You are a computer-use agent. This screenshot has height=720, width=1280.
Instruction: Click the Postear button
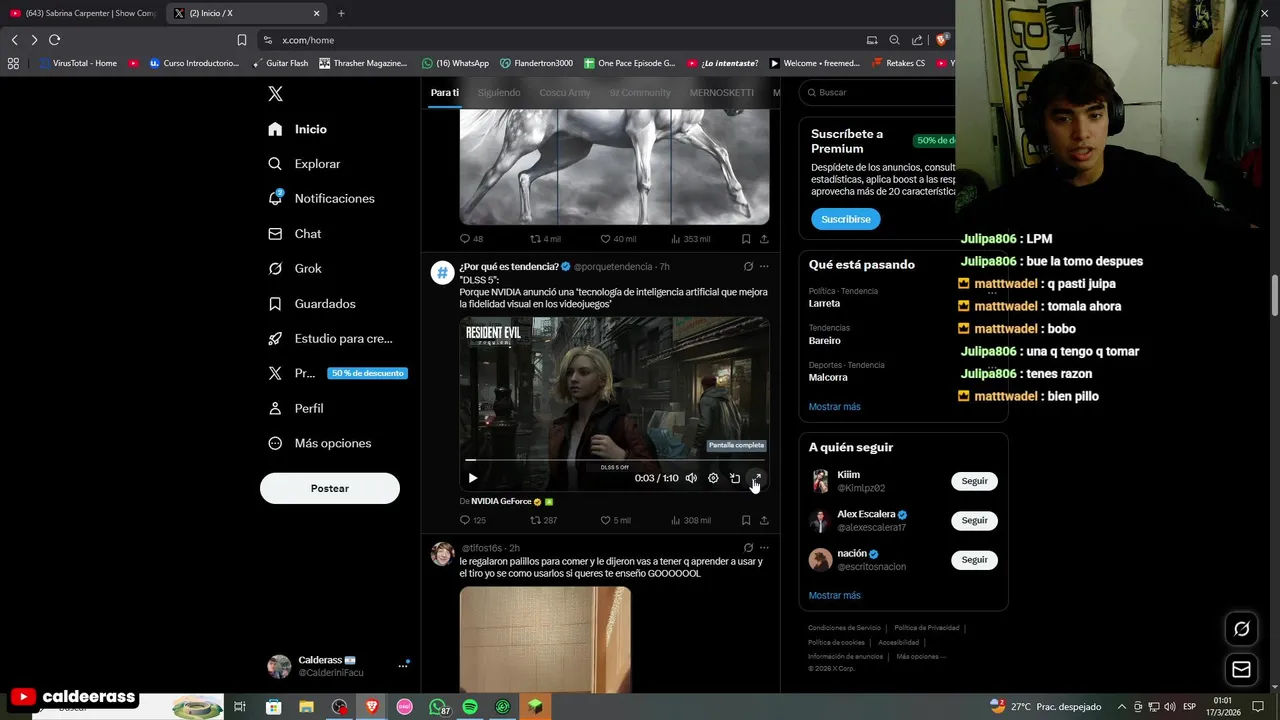tap(330, 489)
